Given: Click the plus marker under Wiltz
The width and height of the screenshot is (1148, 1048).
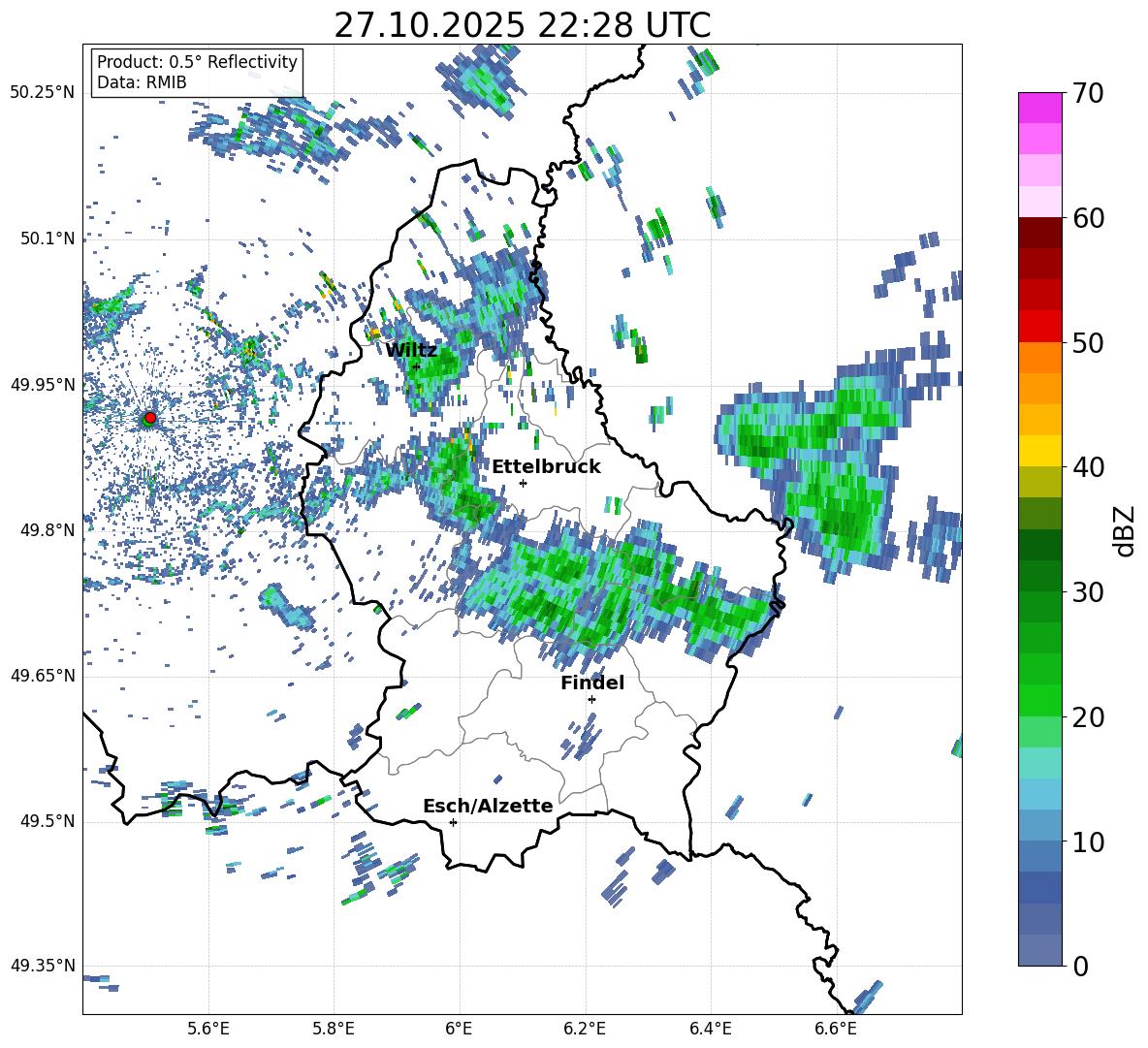Looking at the screenshot, I should [416, 366].
